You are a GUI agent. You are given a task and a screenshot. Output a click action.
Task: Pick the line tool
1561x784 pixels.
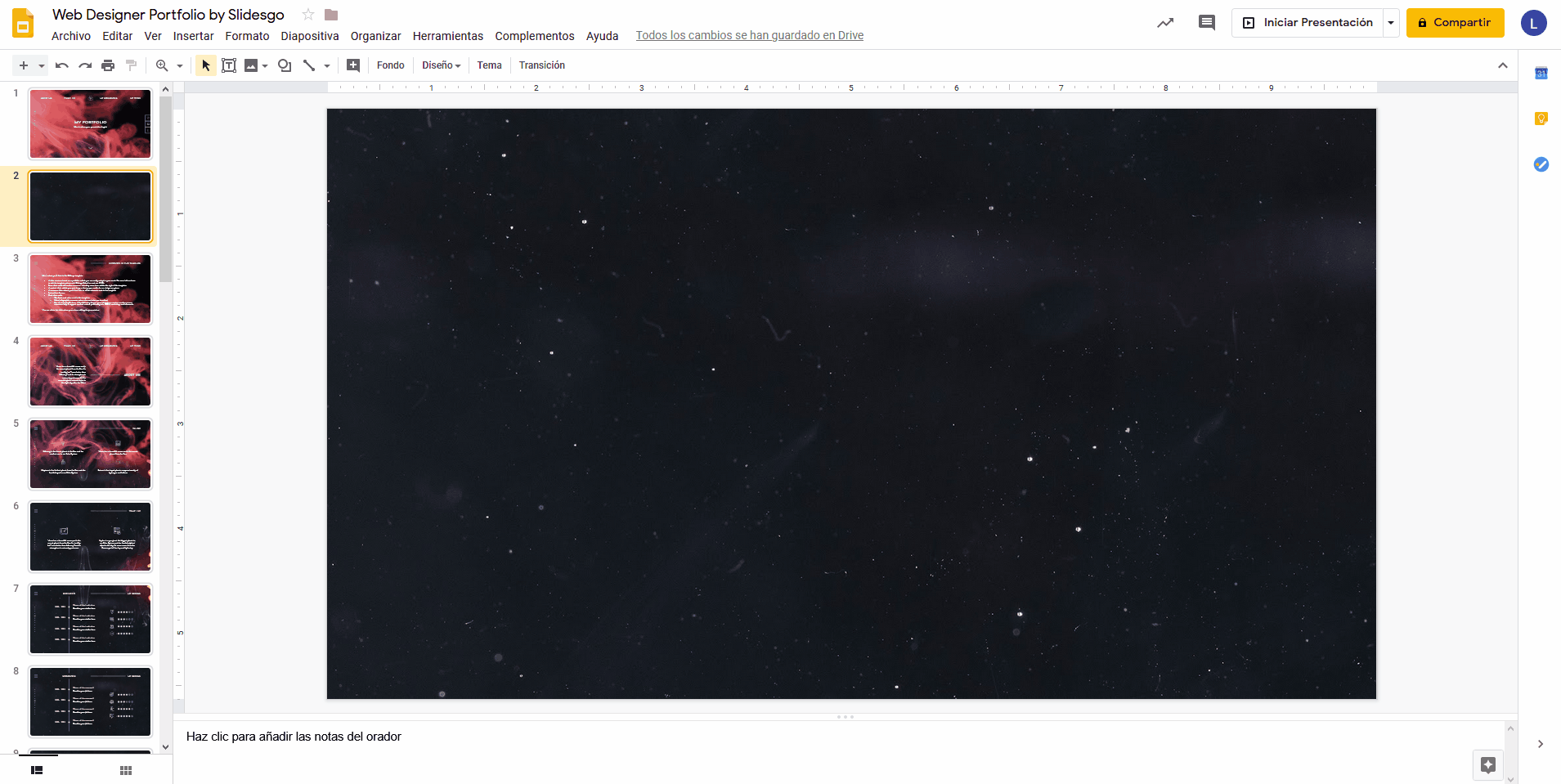tap(309, 65)
